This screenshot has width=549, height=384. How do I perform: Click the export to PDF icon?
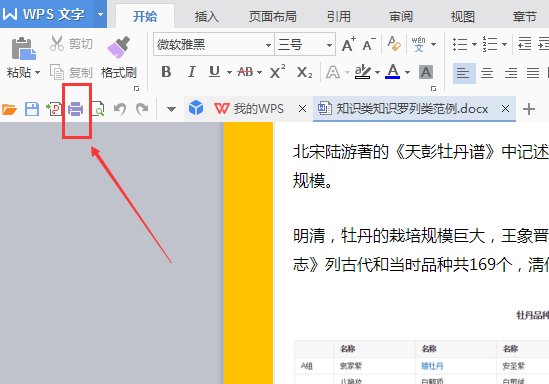coord(54,109)
